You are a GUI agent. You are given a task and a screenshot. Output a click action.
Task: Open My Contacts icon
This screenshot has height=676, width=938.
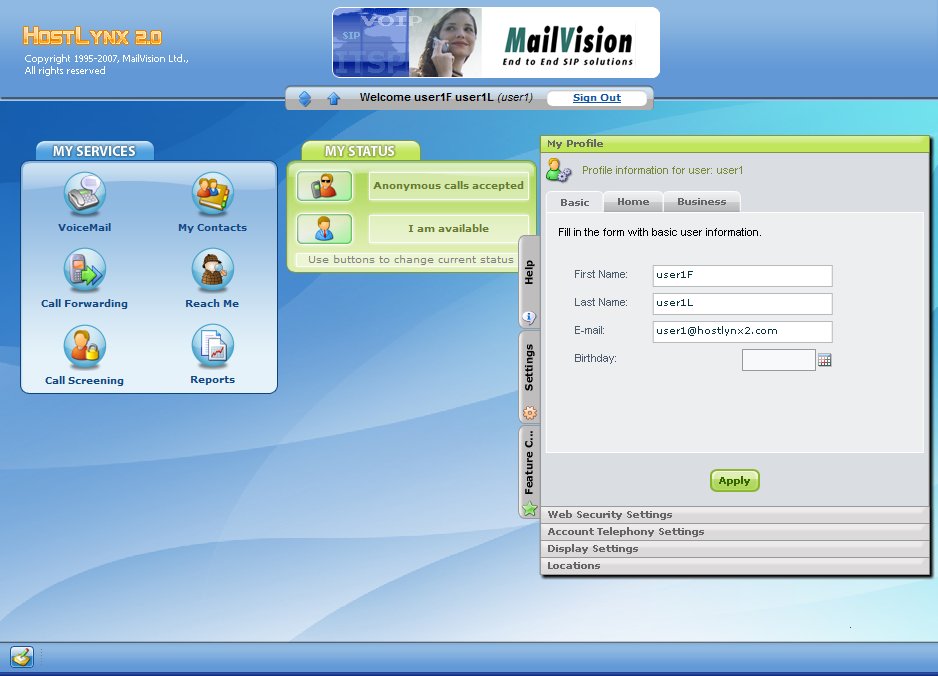[212, 194]
